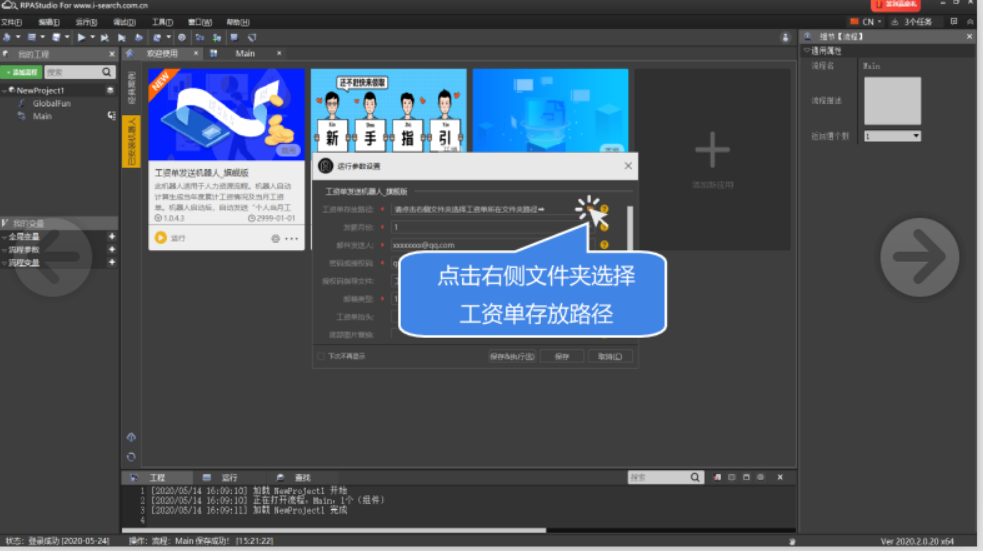Collapse the 流程变量 section
This screenshot has height=551, width=983.
pos(4,263)
